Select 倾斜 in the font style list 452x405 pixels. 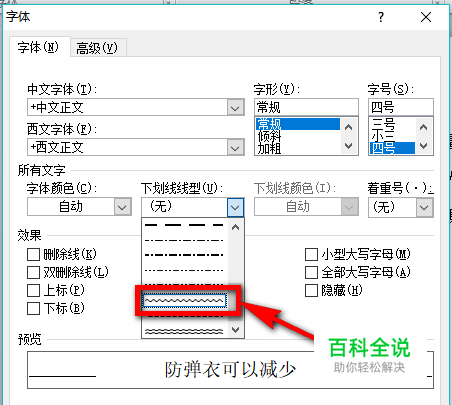point(298,136)
